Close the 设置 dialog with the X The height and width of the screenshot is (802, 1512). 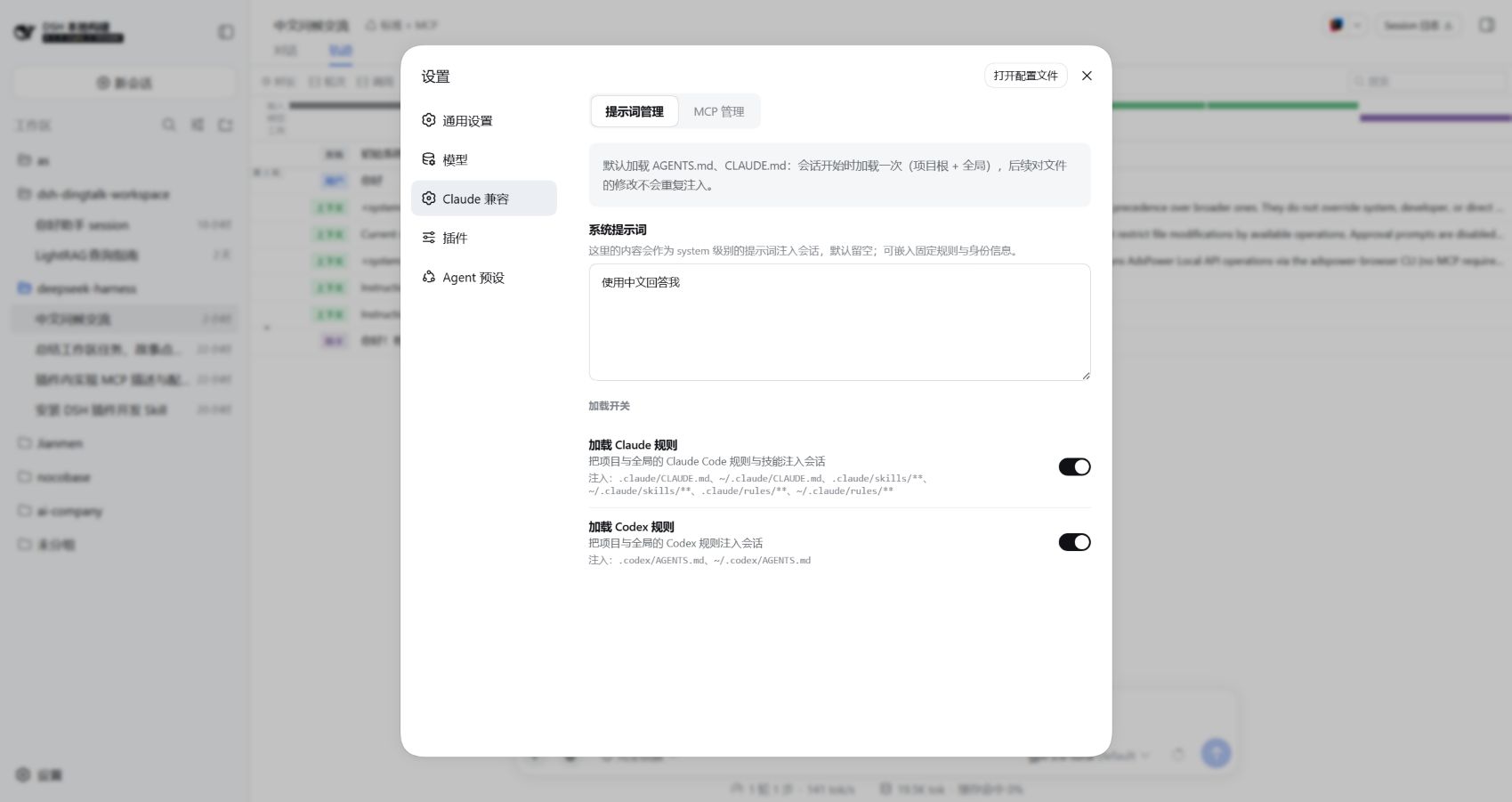[x=1087, y=76]
